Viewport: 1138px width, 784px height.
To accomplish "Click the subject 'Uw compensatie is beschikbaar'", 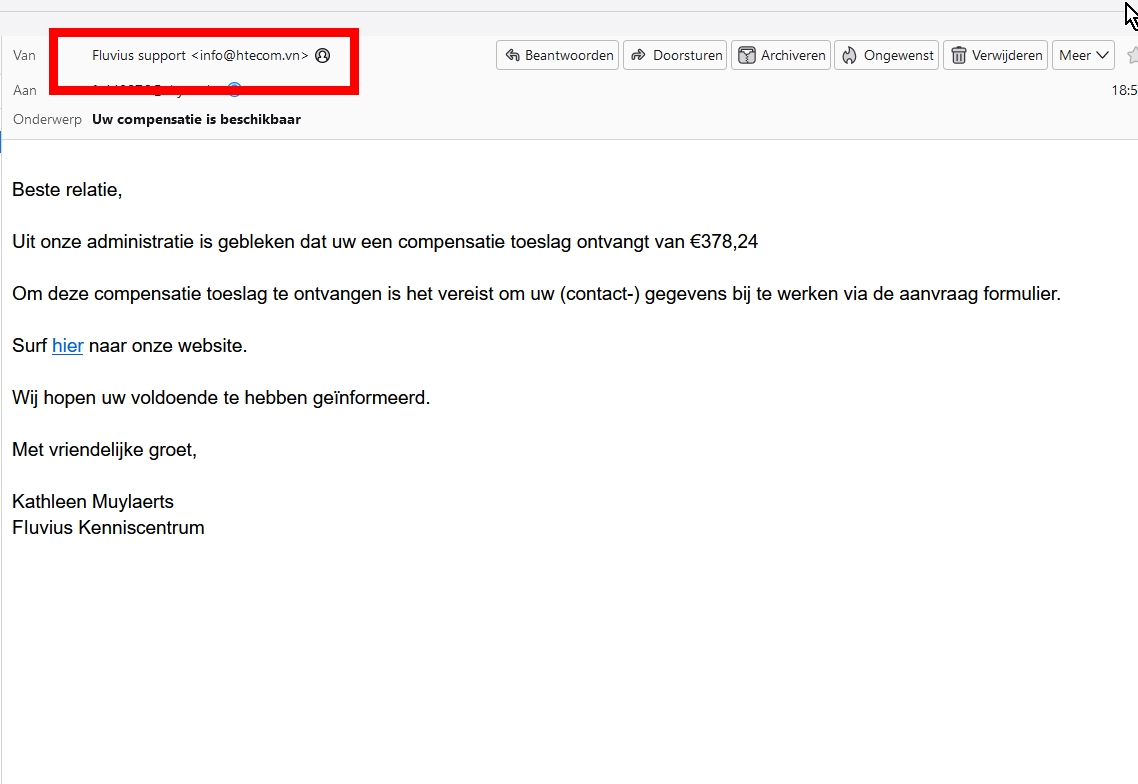I will click(196, 119).
